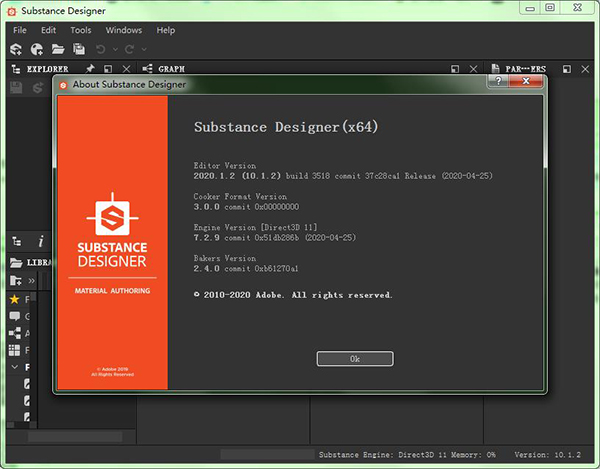600x469 pixels.
Task: Select the first library sub-item under the chevron
Action: (x=27, y=384)
